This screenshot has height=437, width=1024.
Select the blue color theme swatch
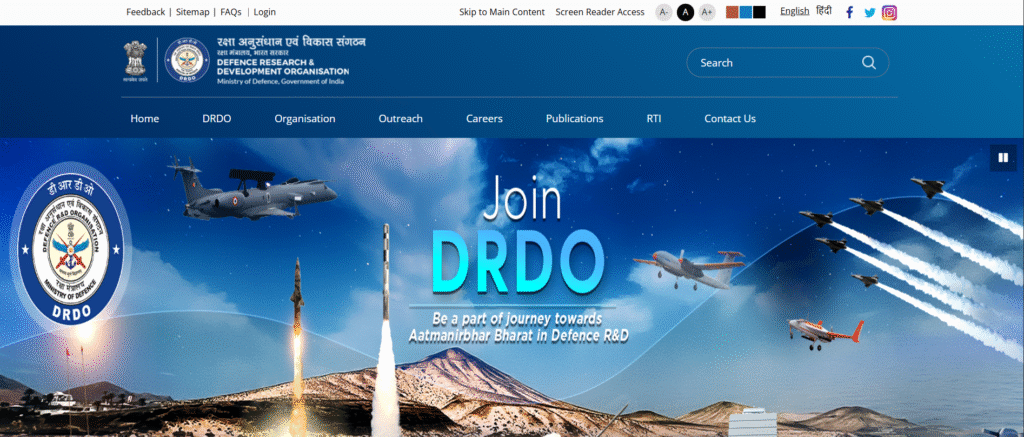point(746,12)
